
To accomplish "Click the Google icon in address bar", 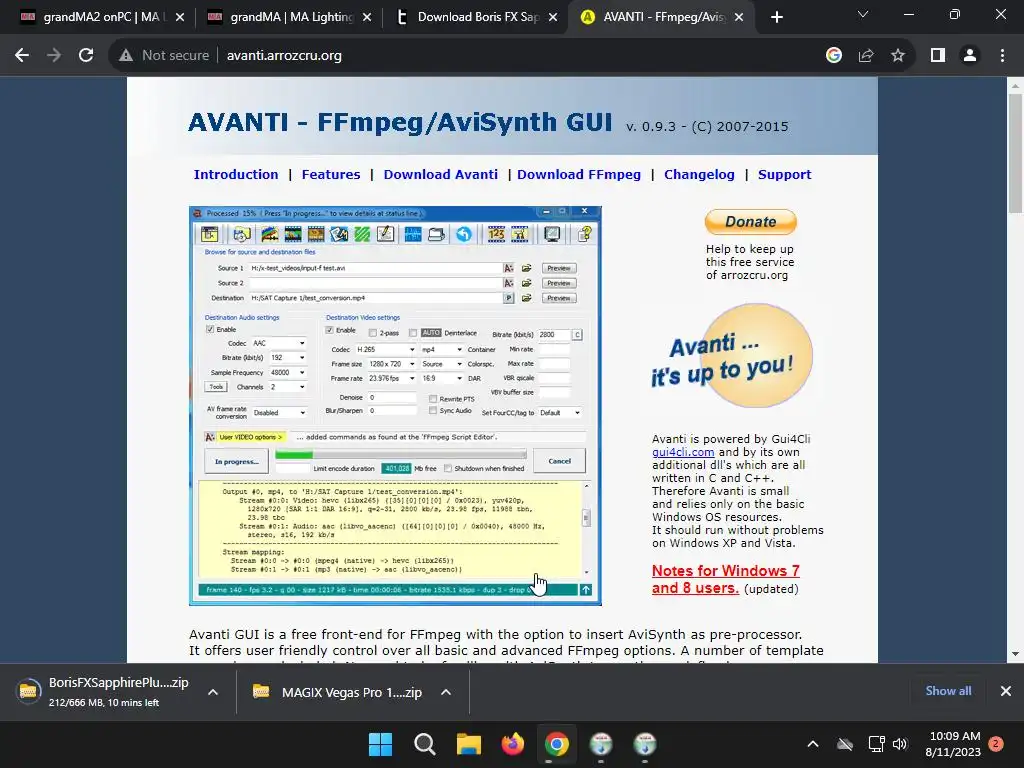I will coord(833,56).
